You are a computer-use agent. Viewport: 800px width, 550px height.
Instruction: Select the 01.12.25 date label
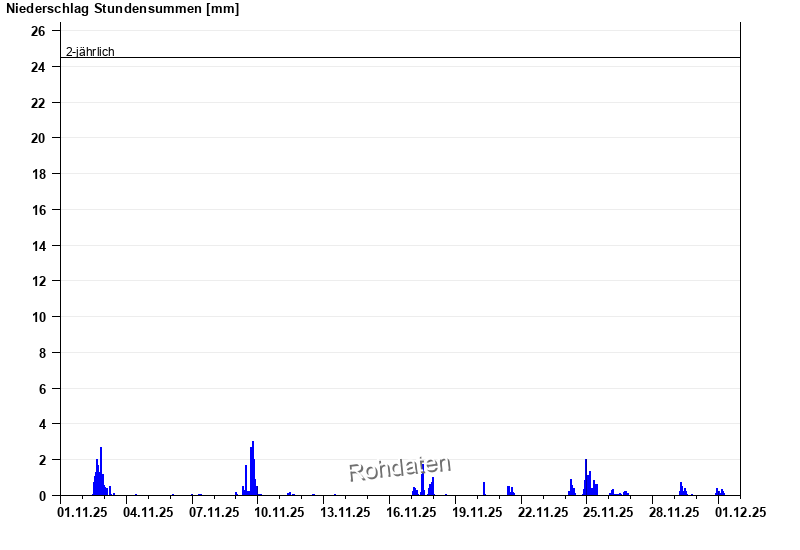[740, 513]
